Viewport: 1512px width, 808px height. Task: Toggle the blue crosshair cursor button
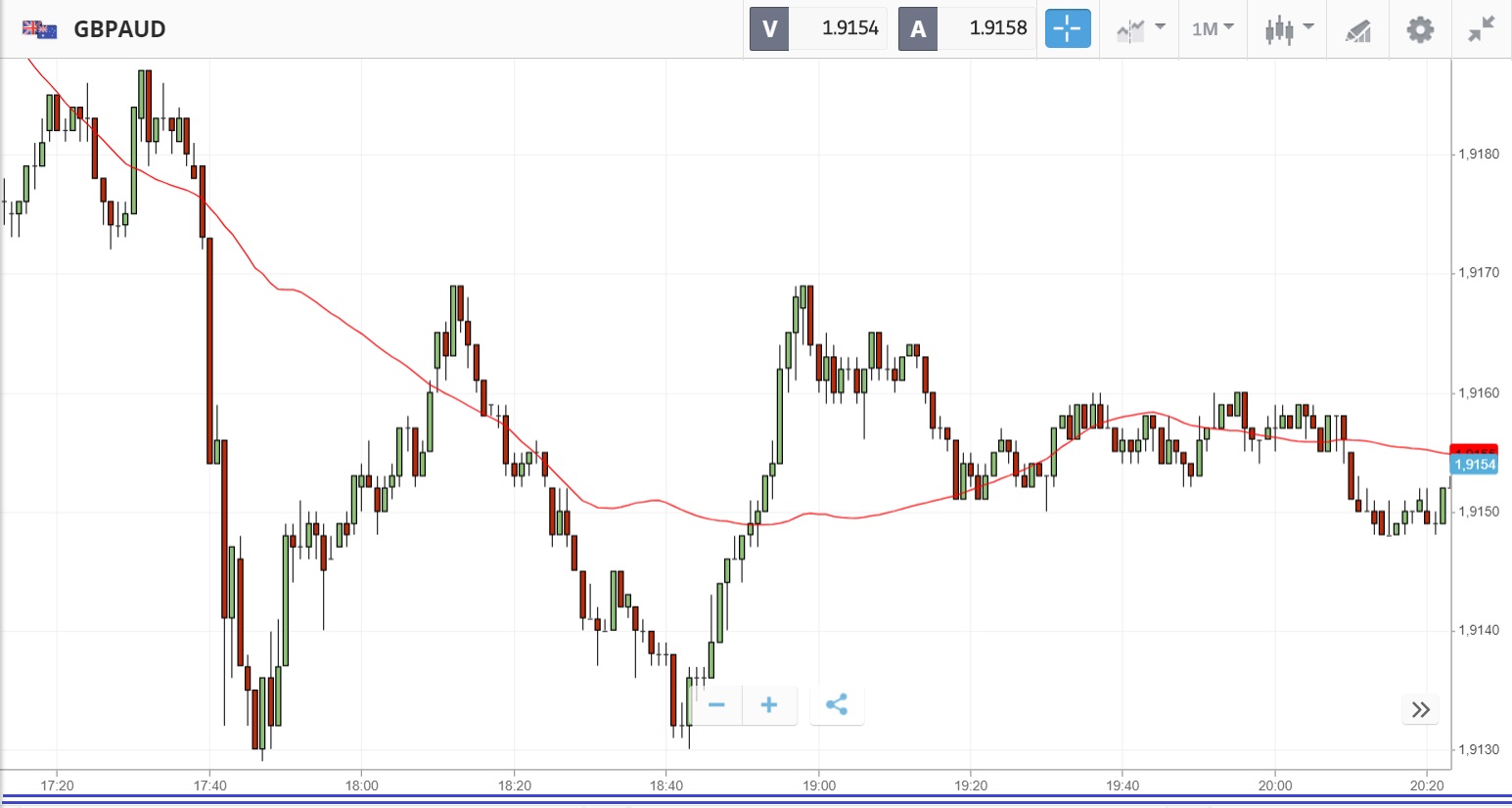1068,28
